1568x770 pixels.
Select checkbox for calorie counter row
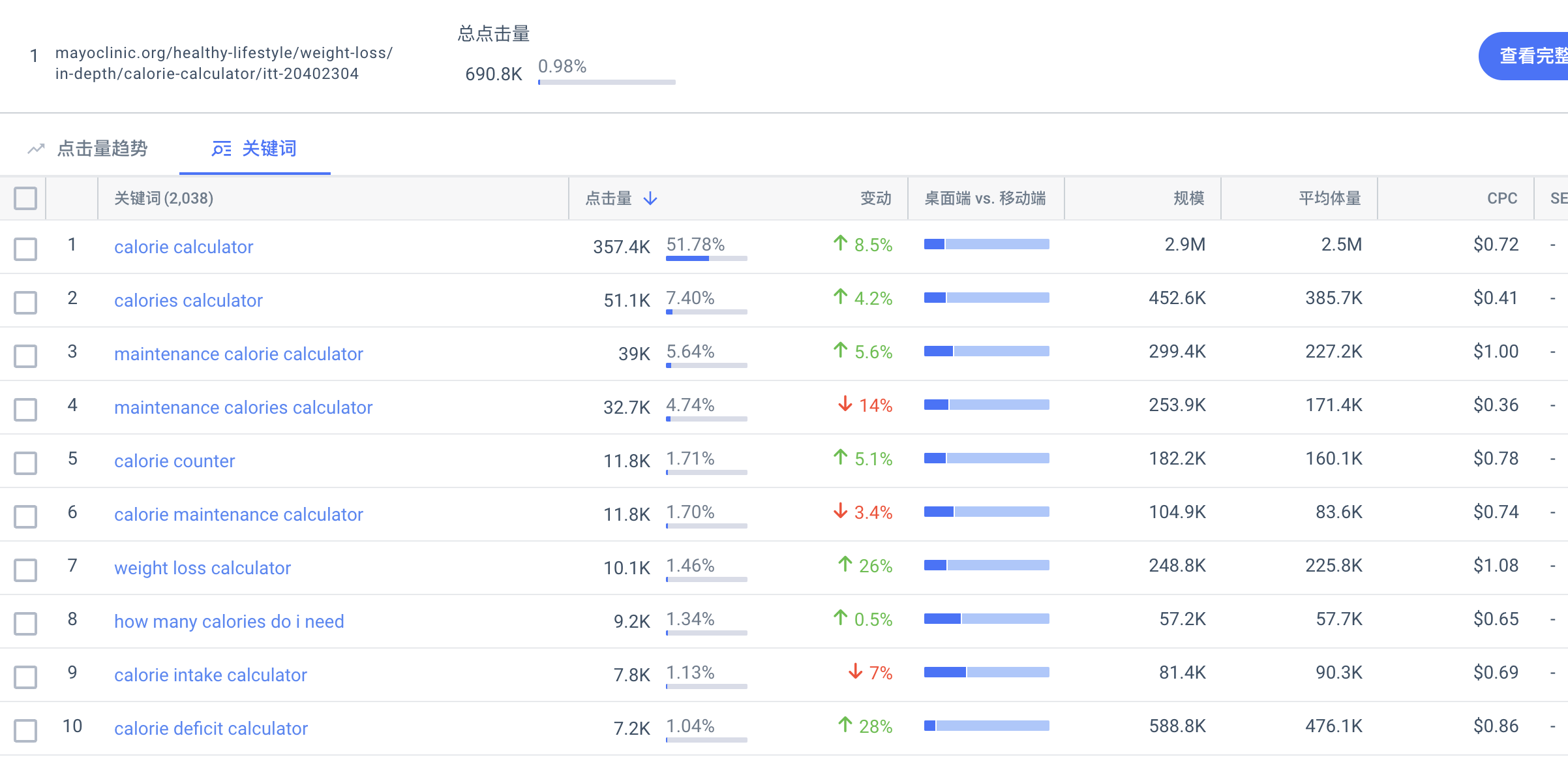(25, 463)
